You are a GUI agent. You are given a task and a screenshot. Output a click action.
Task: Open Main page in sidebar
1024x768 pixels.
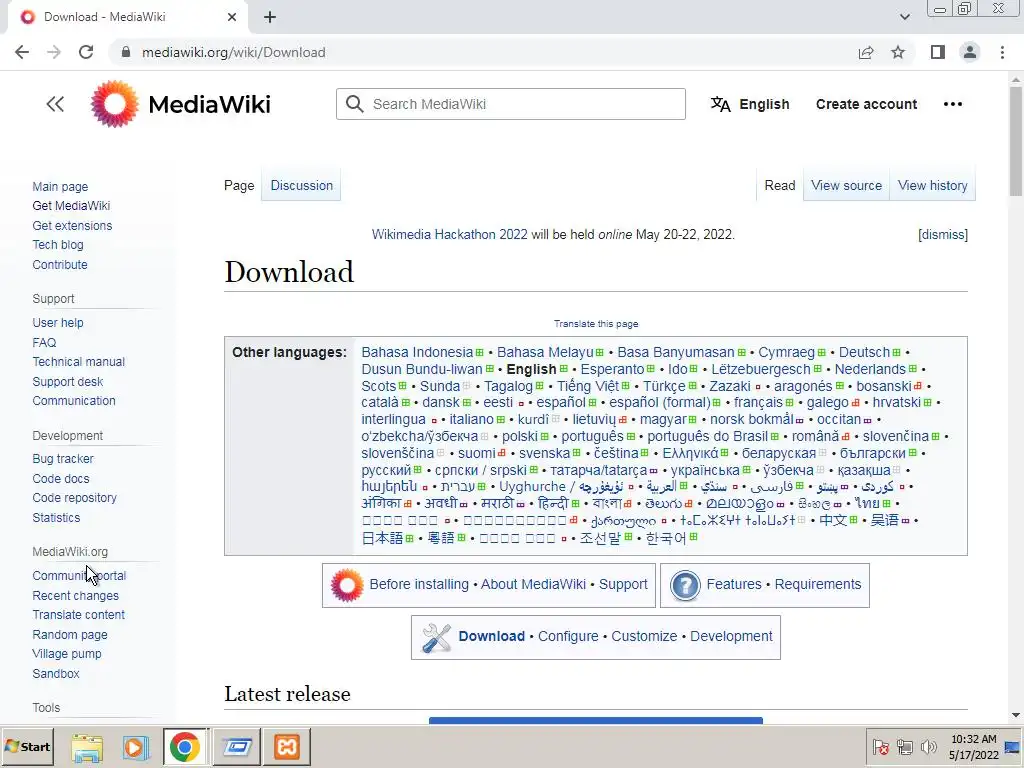pos(60,187)
